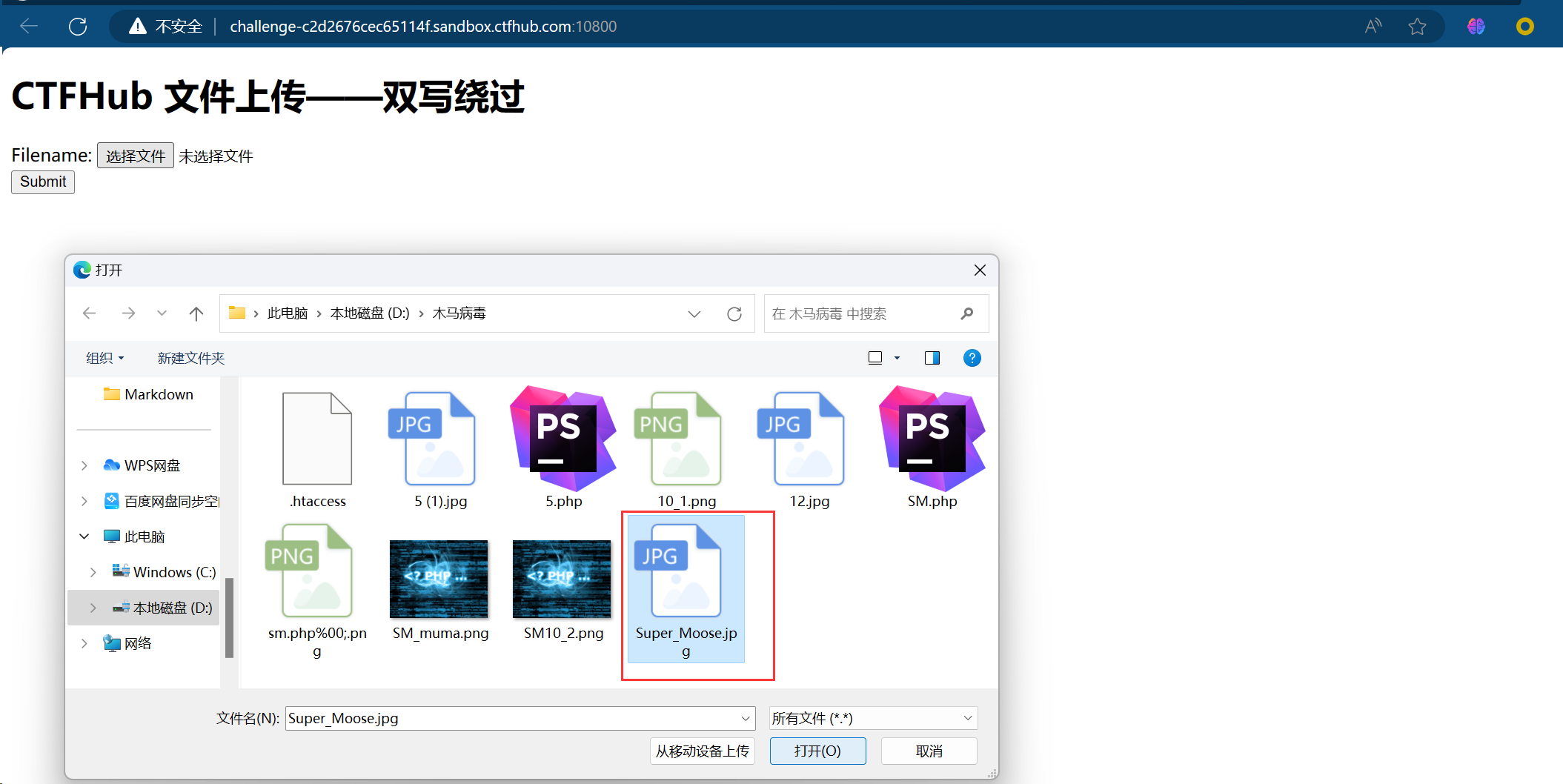Open the view options dropdown arrow
Viewport: 1563px width, 784px height.
click(x=897, y=358)
